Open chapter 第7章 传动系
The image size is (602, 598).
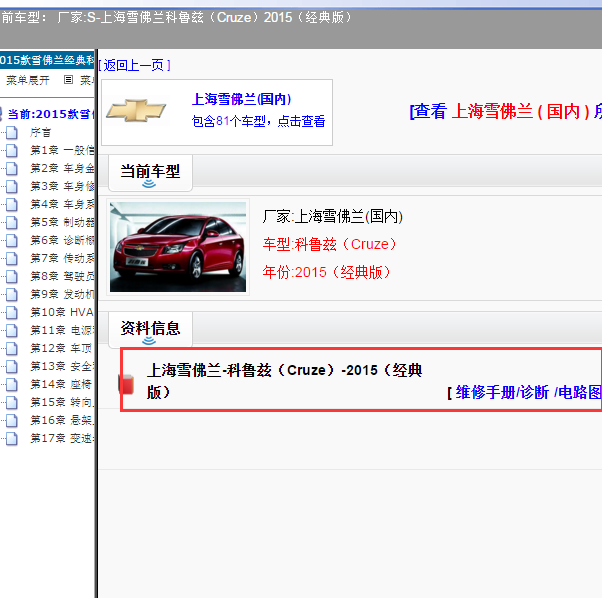pos(62,259)
